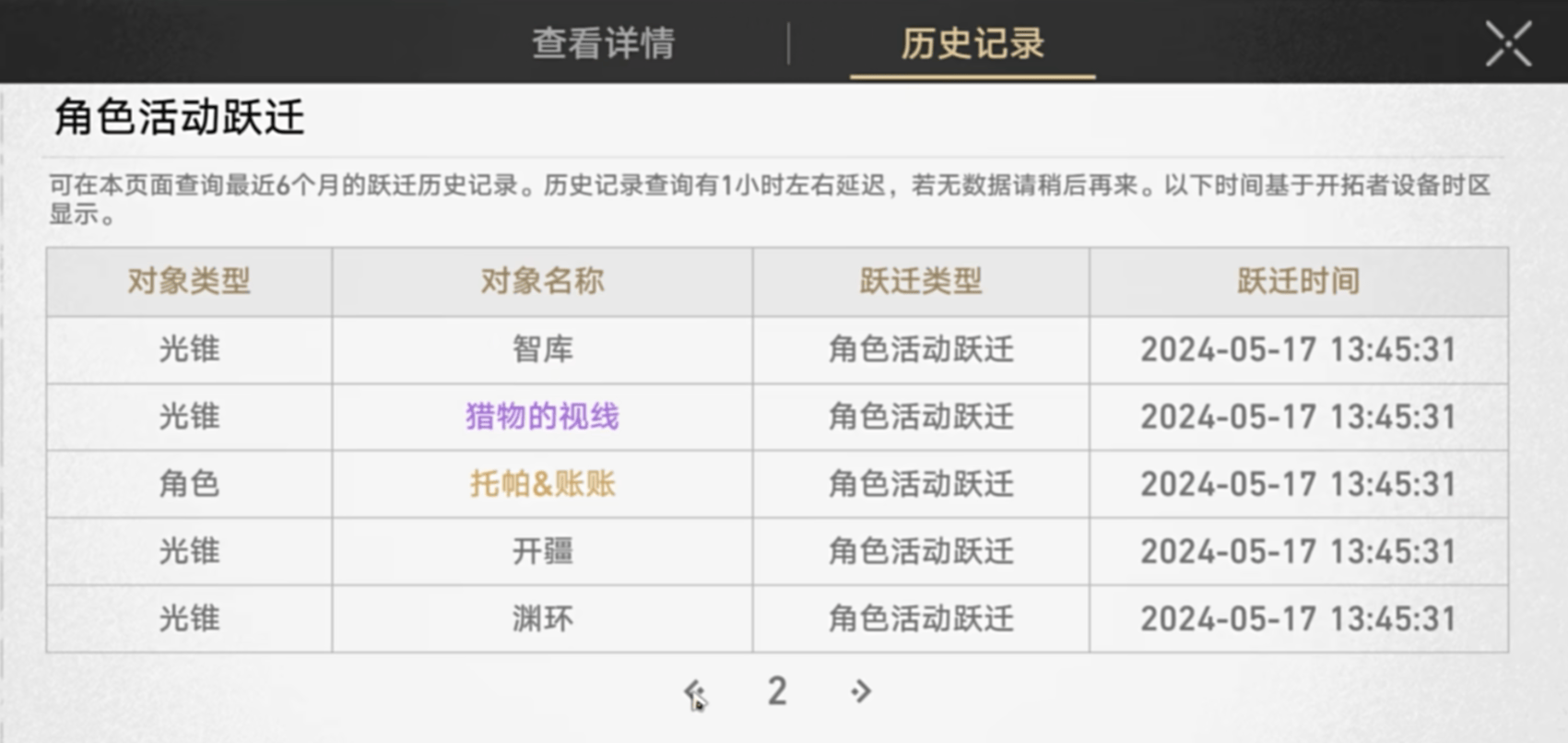The image size is (1568, 743).
Task: Select the purple 猎物的视线 entry
Action: tap(542, 417)
